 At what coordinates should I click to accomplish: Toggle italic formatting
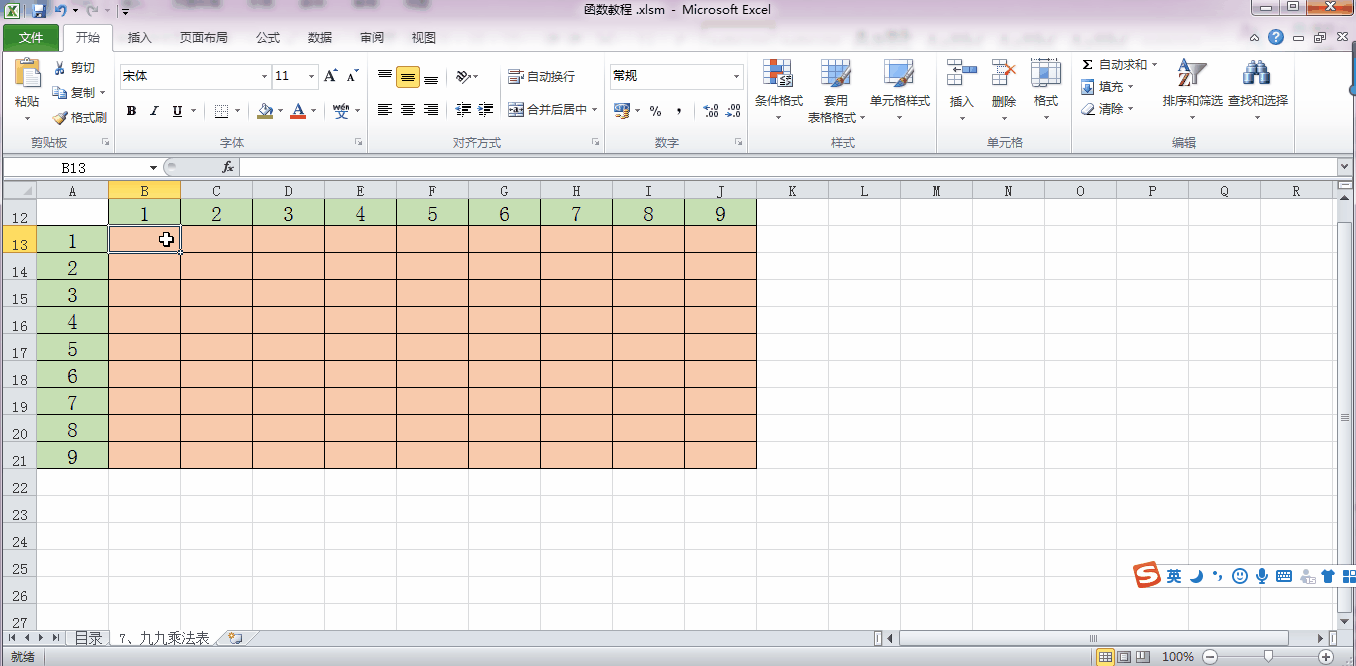coord(154,111)
